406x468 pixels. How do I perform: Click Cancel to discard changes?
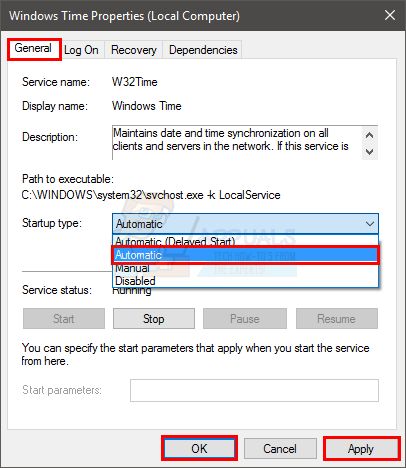[280, 449]
